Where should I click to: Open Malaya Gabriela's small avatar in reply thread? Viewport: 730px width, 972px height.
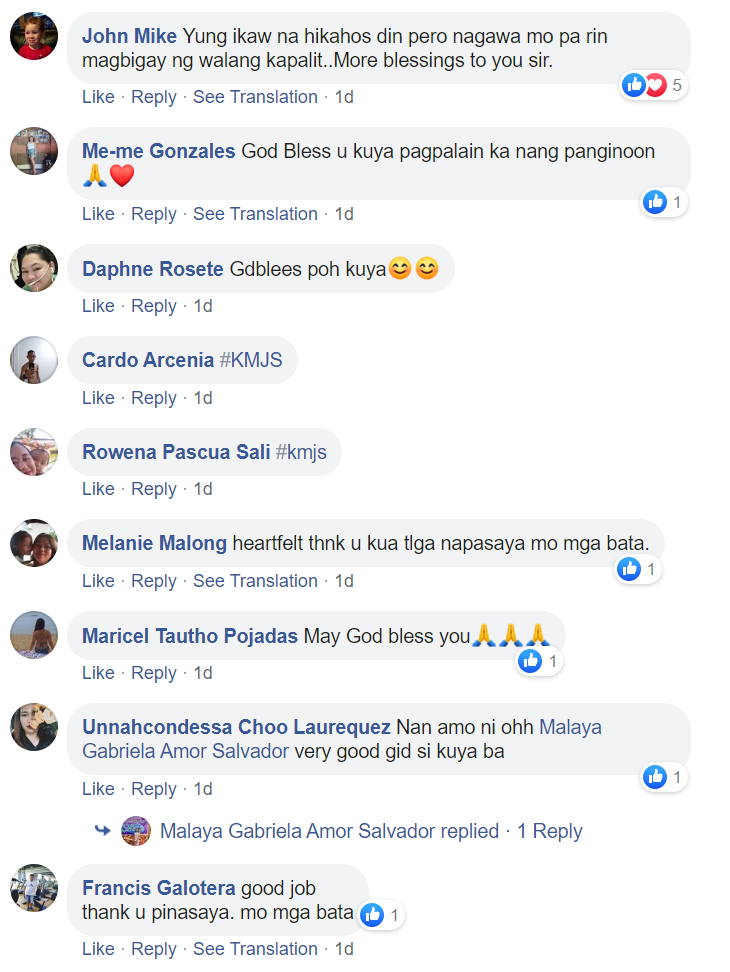point(136,831)
